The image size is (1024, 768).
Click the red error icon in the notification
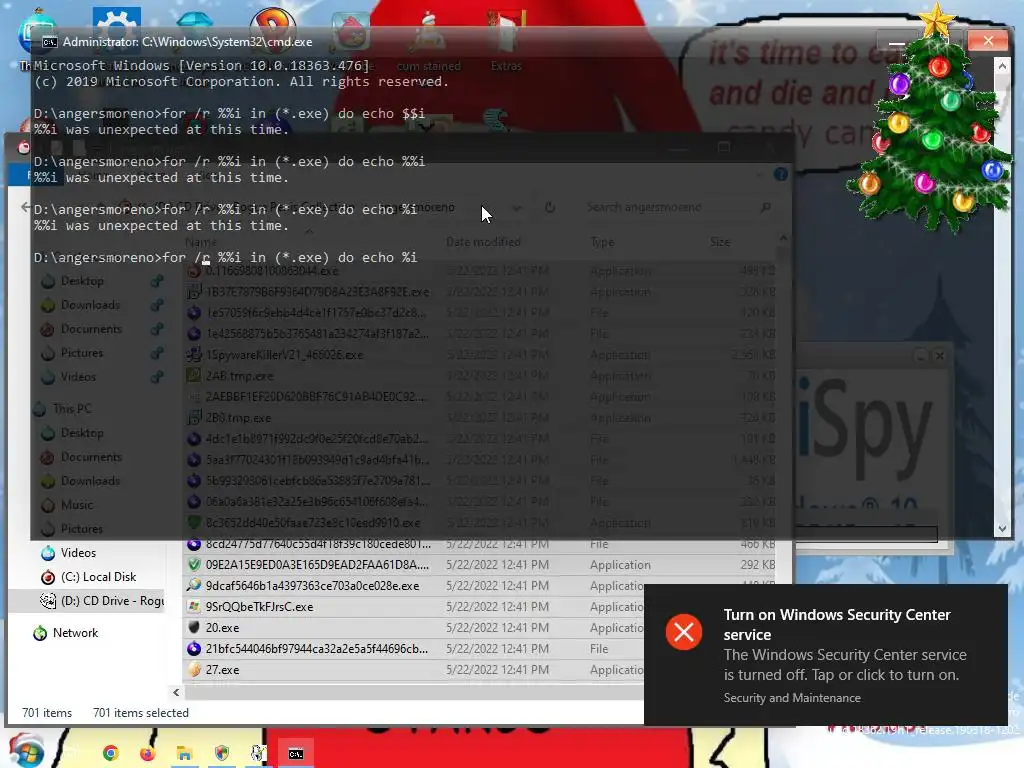684,632
